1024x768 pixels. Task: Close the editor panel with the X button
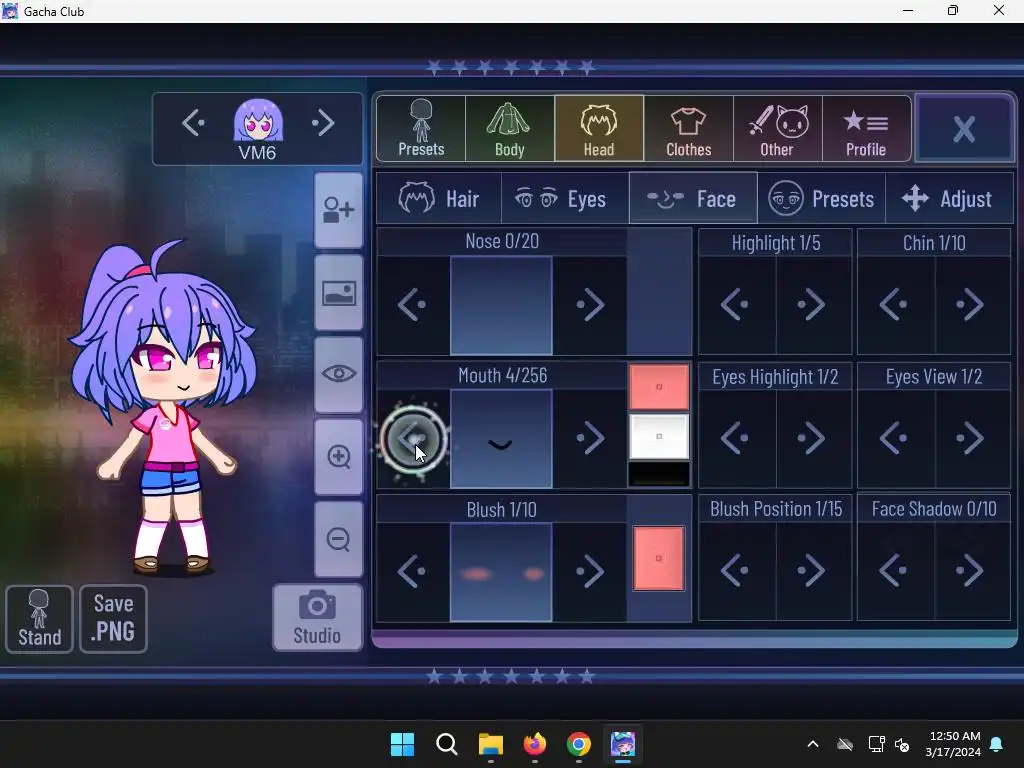[x=965, y=129]
